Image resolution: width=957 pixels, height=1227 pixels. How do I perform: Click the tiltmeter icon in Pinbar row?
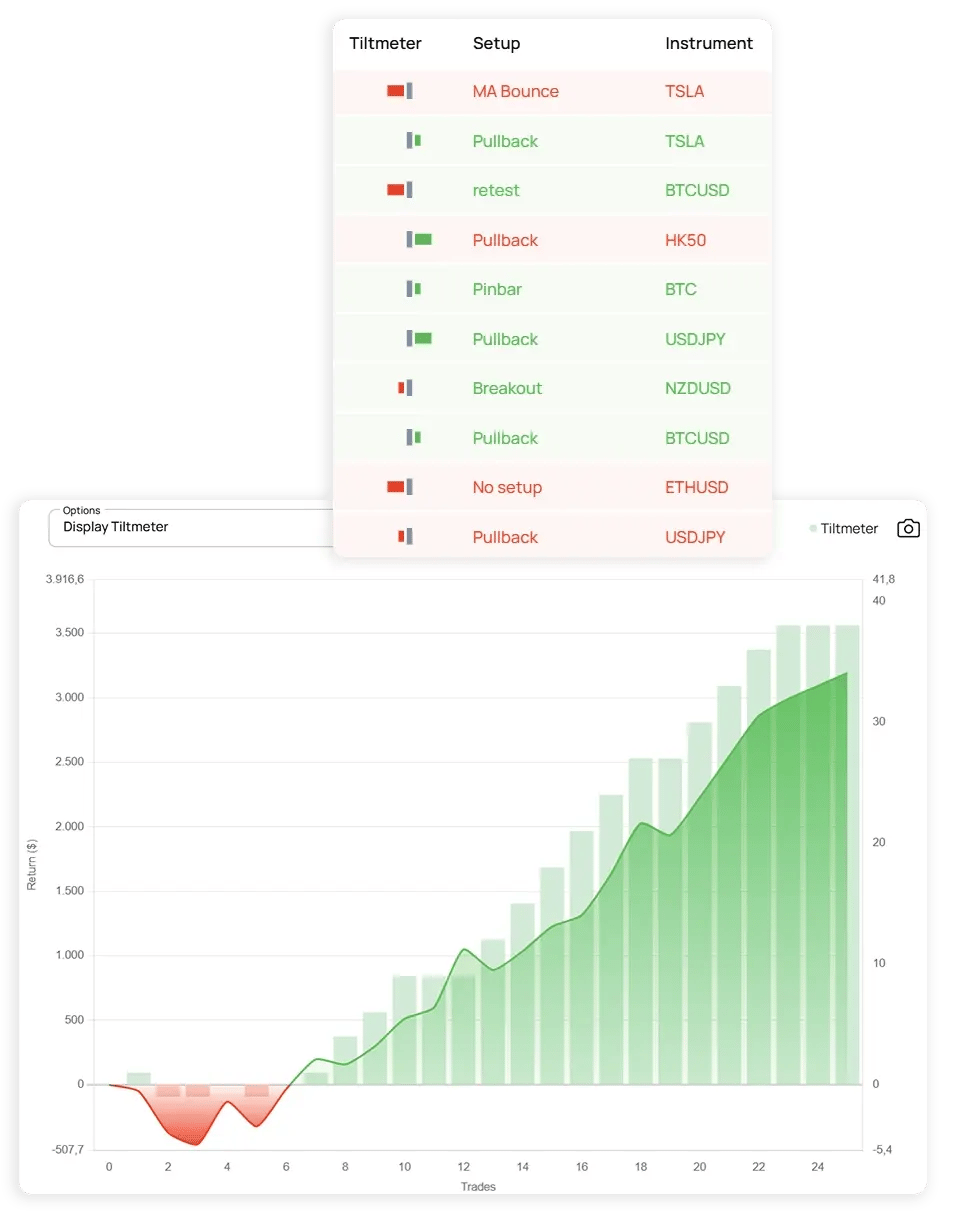413,289
